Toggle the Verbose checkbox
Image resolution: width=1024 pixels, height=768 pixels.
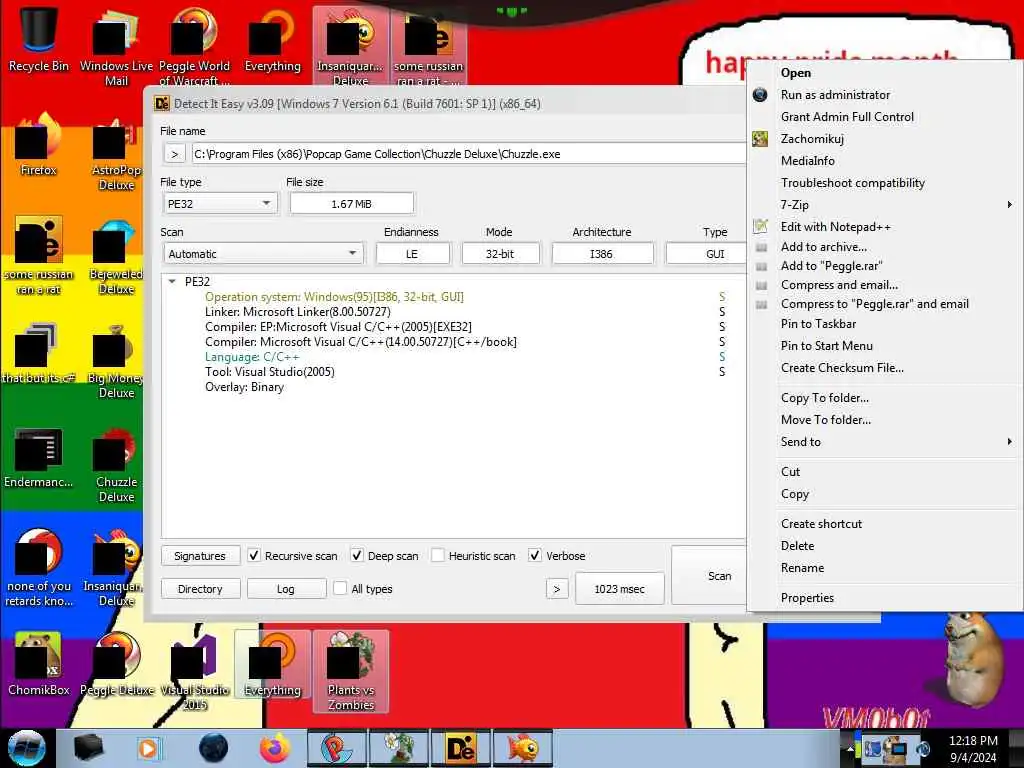(x=535, y=555)
